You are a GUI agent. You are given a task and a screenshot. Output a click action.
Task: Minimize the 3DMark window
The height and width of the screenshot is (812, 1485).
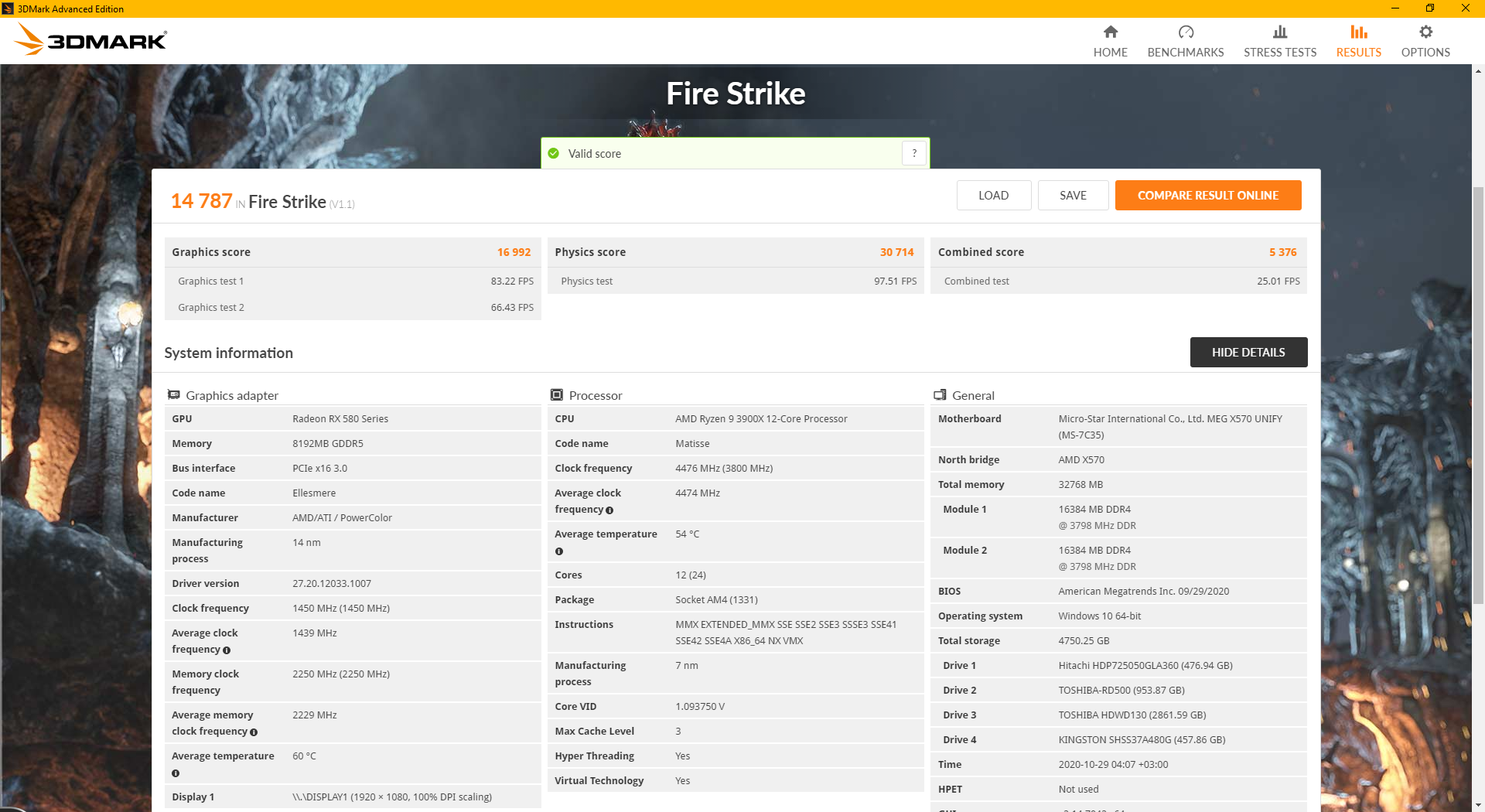(1395, 9)
